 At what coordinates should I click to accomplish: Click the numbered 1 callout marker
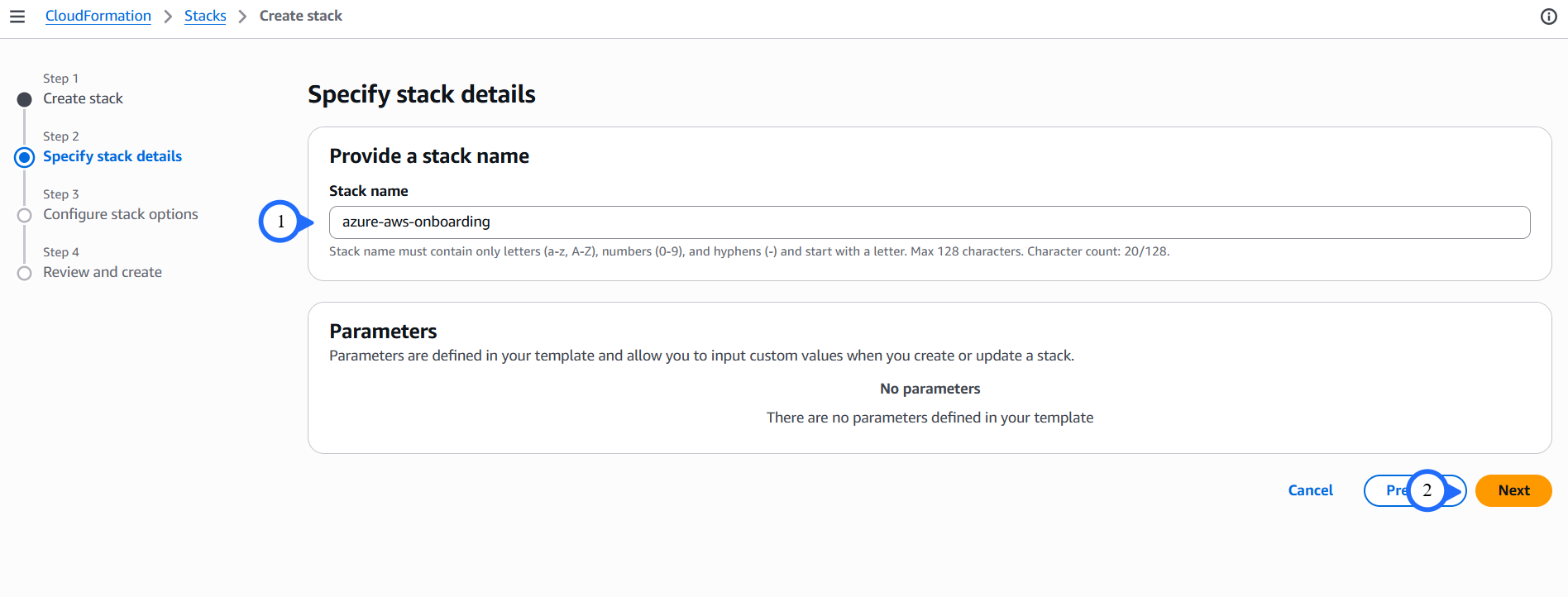(281, 222)
